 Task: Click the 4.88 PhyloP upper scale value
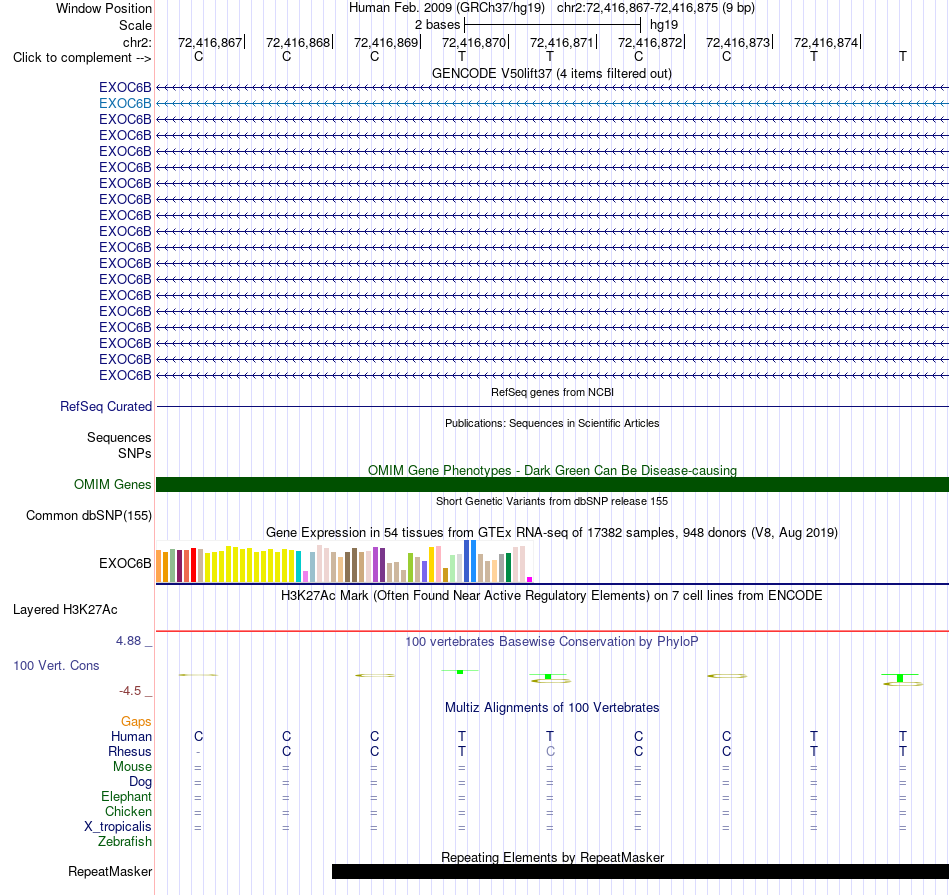[128, 641]
